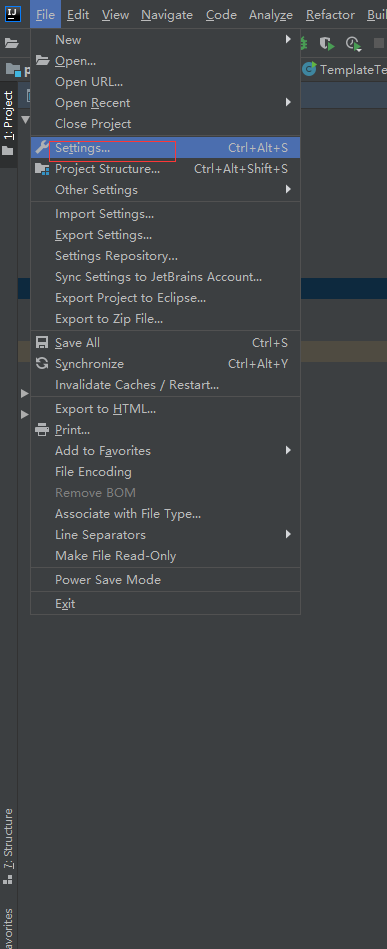Screen dimensions: 387x949
Task: Click the IntelliJ IDEA logo icon
Action: [x=13, y=13]
